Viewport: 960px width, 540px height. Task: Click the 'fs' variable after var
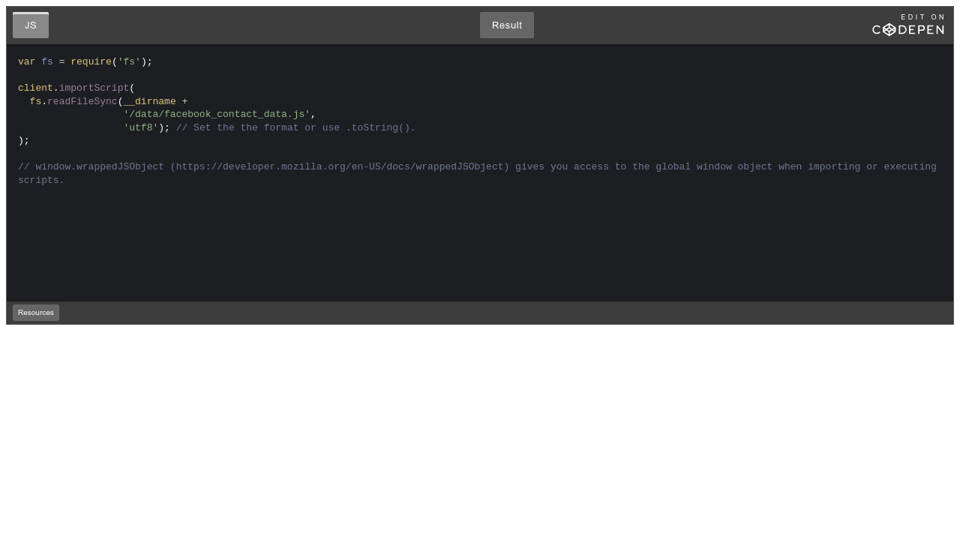pos(47,62)
